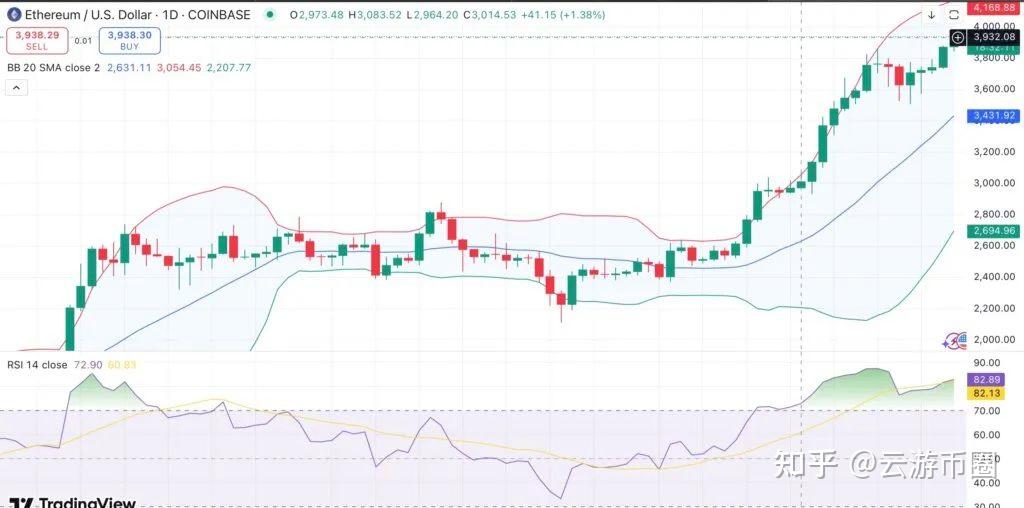Screen dimensions: 1024x508
Task: Click the 70.00 RSI scale label
Action: [x=987, y=411]
